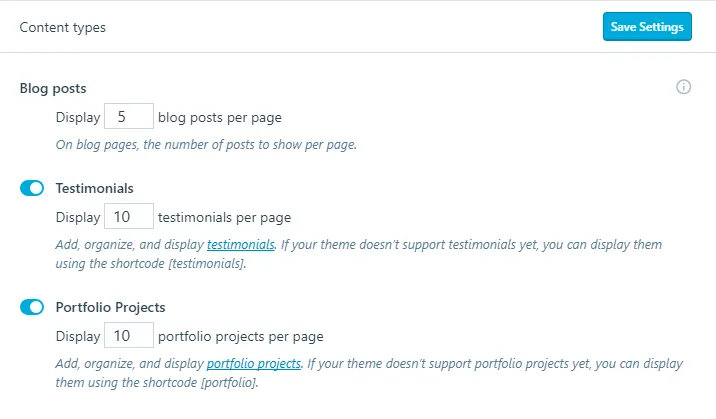Viewport: 716px width, 419px height.
Task: Turn off the Portfolio Projects toggle
Action: point(32,307)
